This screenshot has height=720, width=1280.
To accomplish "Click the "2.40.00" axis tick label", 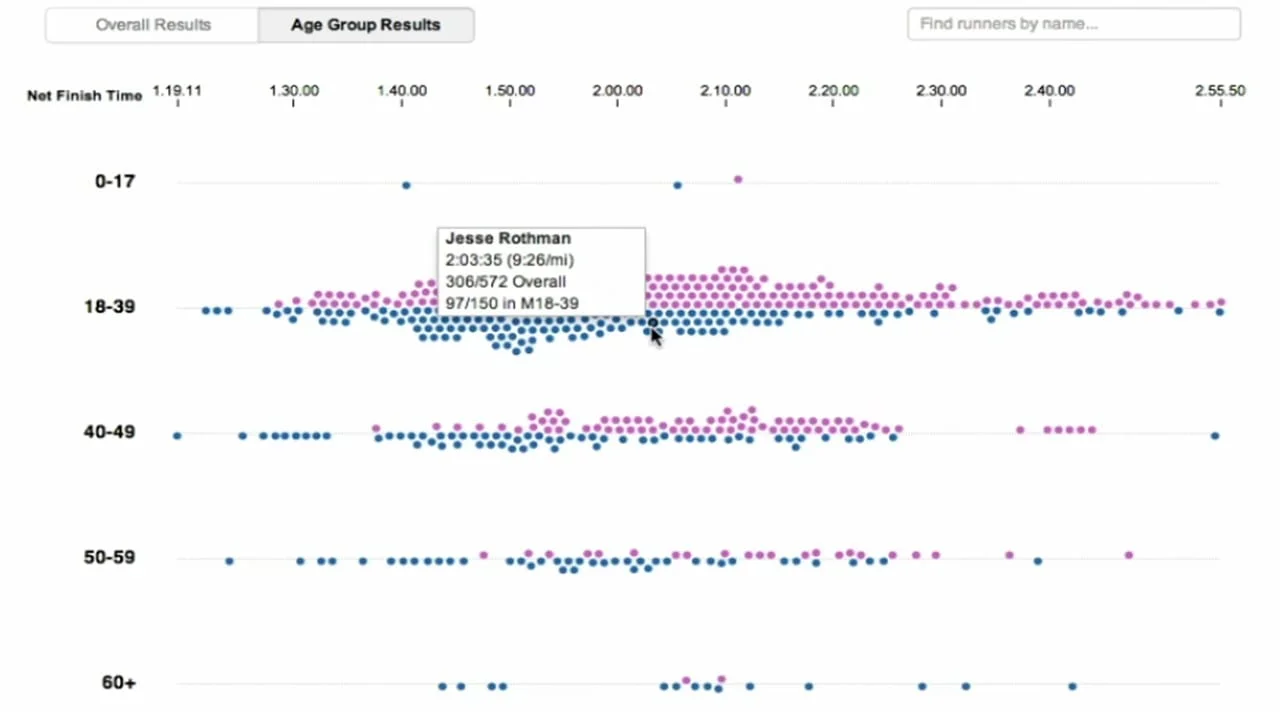I will click(1049, 90).
